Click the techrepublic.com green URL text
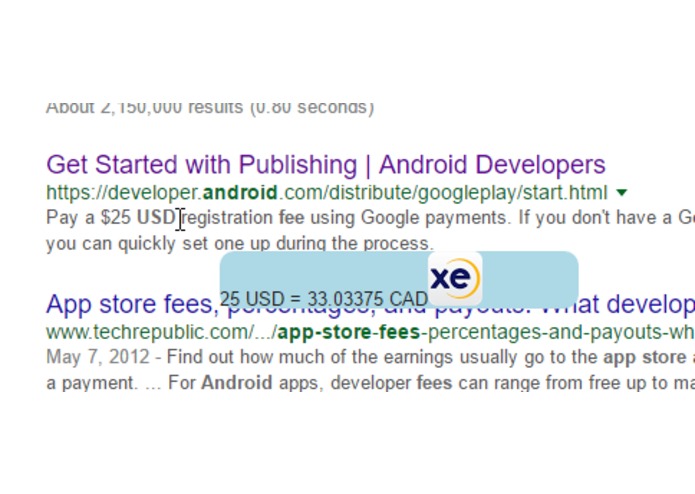This screenshot has width=695, height=494. coord(370,332)
